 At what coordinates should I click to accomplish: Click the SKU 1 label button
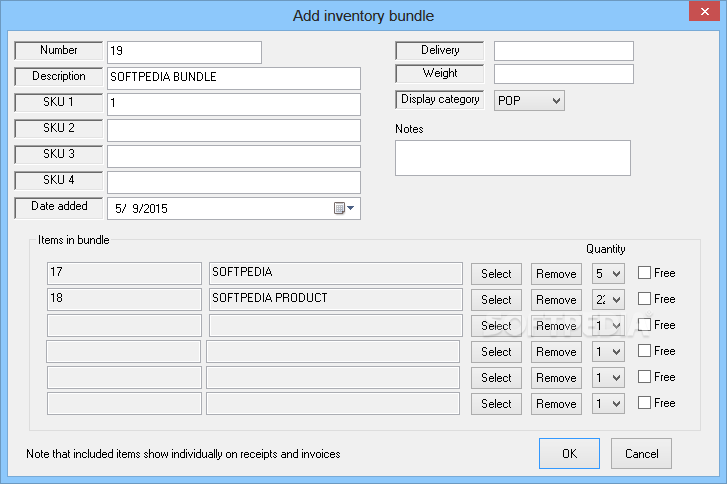(59, 102)
